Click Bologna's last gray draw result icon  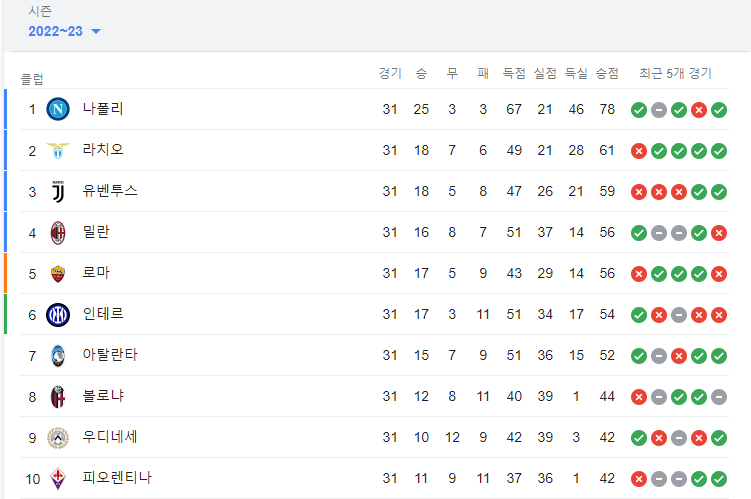(719, 397)
